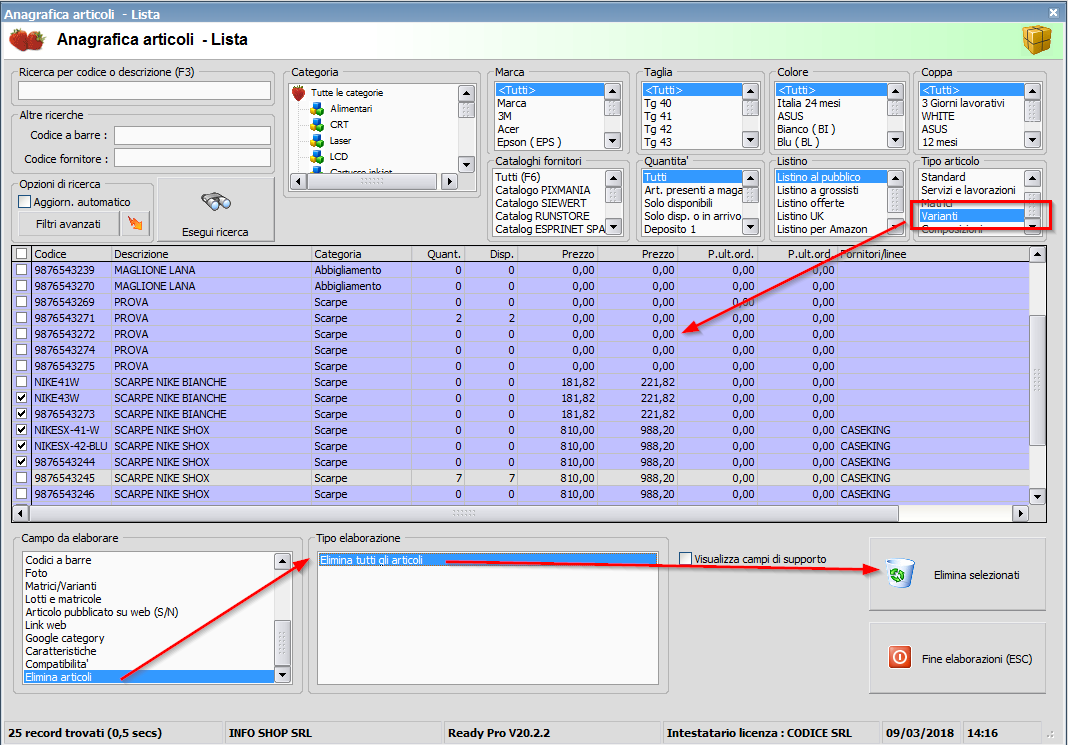The height and width of the screenshot is (745, 1068).
Task: Click the Tipo articolo list scroll-up arrow
Action: point(1033,178)
